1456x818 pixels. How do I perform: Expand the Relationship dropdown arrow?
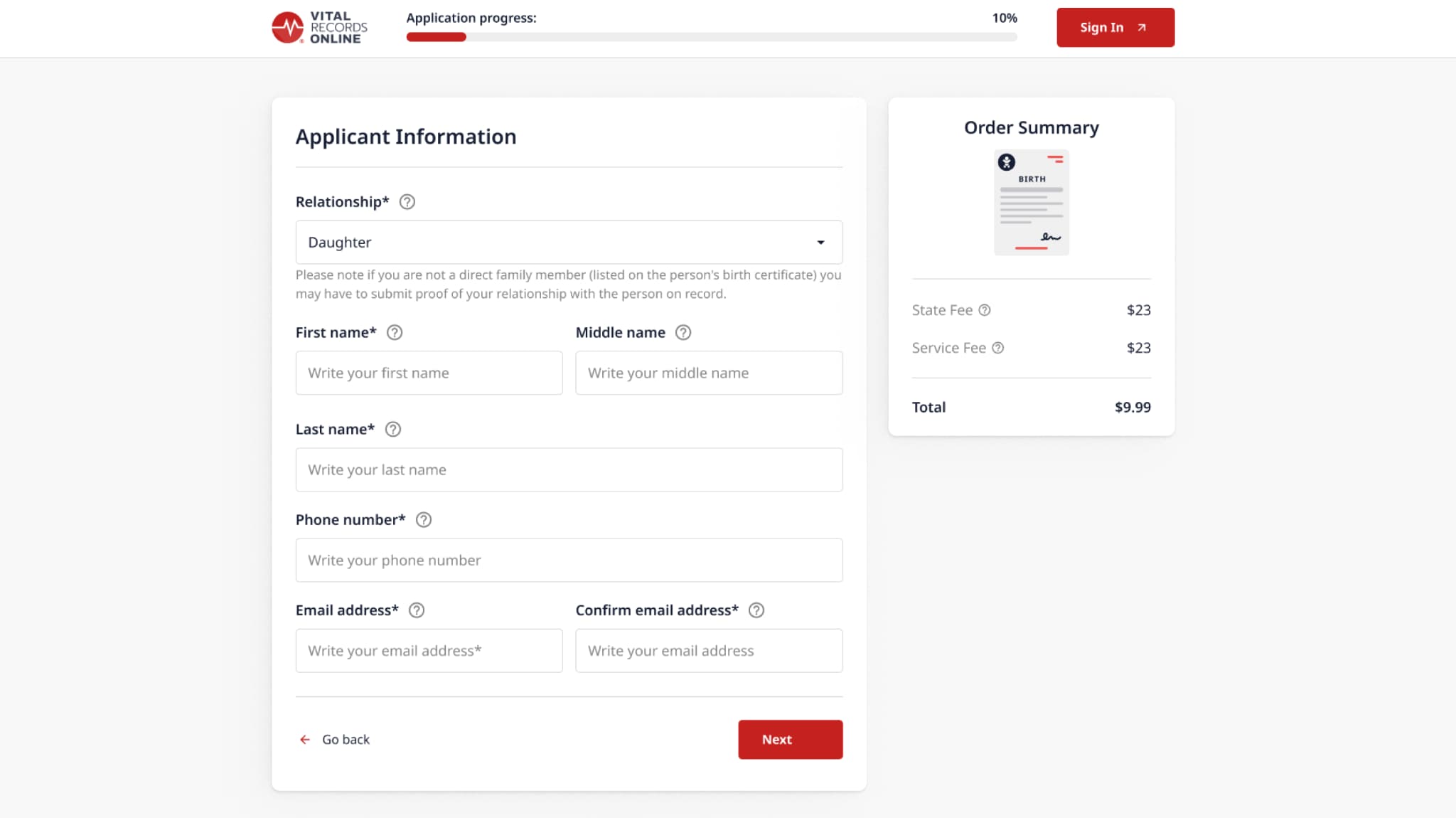click(x=820, y=243)
